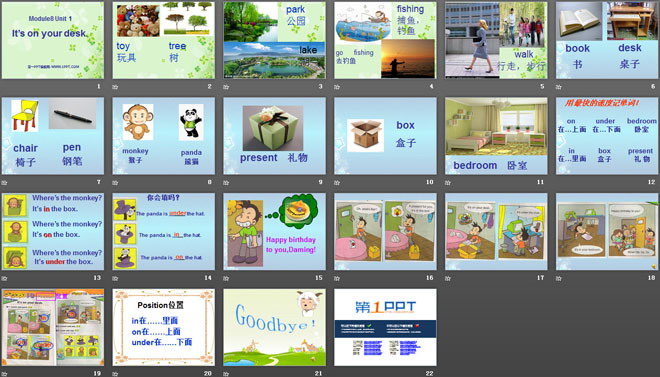Select the monkey and panda slide 8
The height and width of the screenshot is (377, 660).
pyautogui.click(x=164, y=136)
